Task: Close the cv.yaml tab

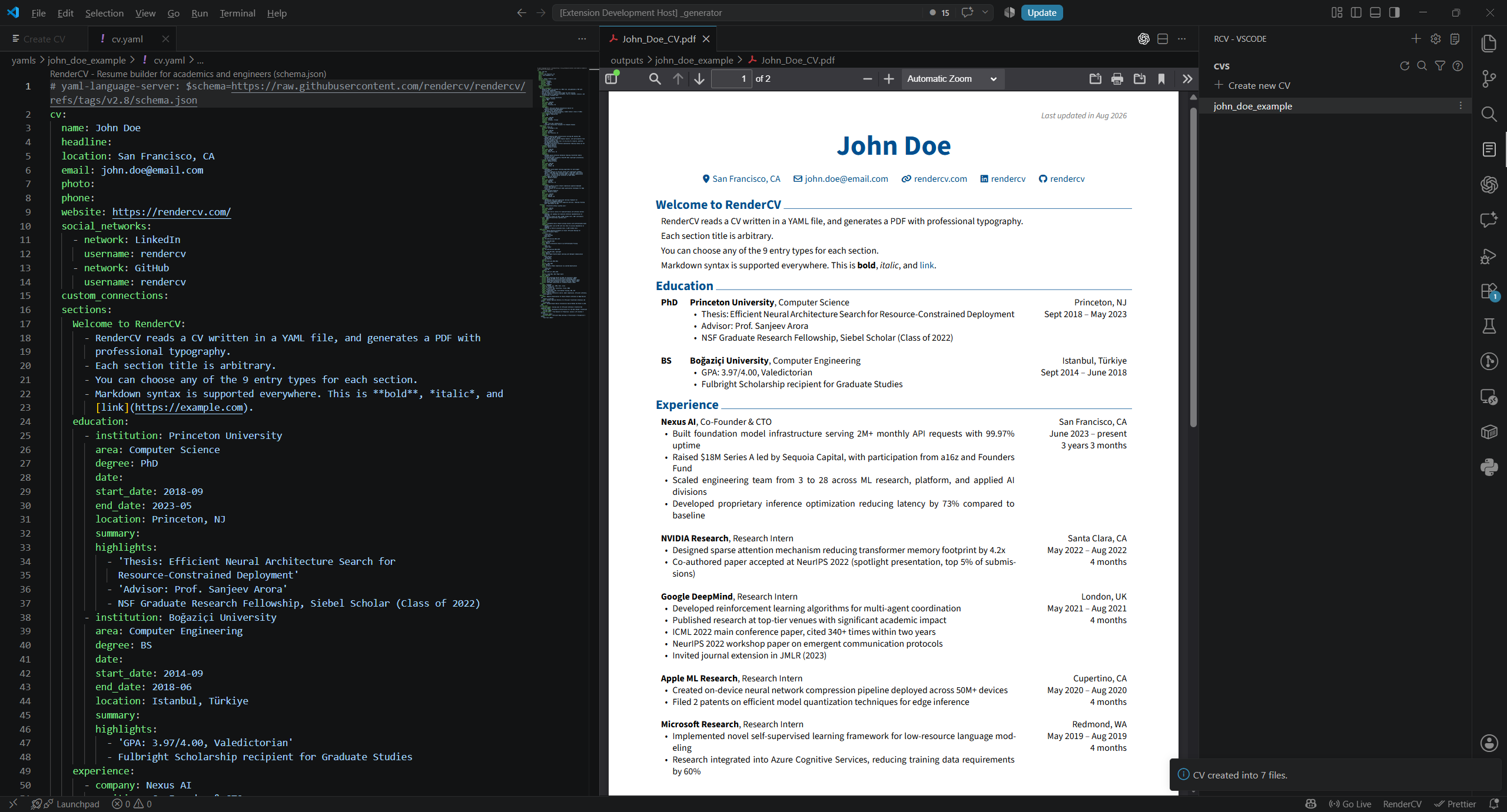Action: (165, 39)
